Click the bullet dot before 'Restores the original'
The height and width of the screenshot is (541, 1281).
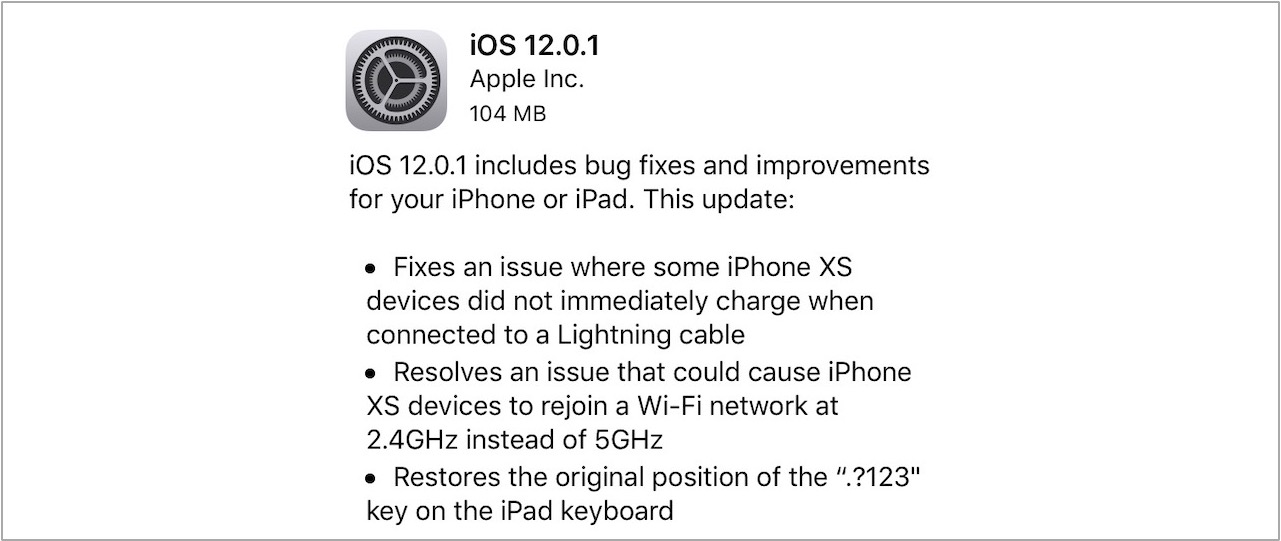coord(371,478)
